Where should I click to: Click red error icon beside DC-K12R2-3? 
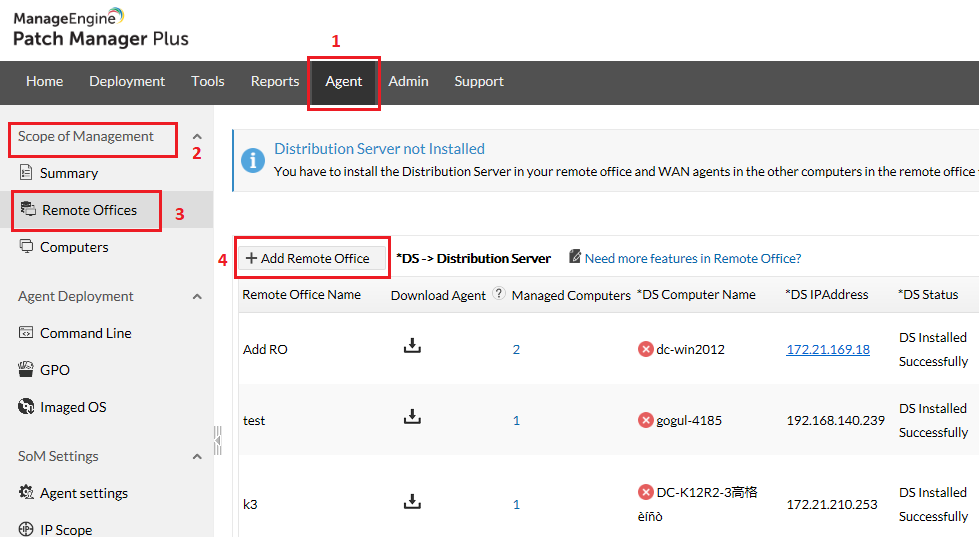click(x=646, y=492)
